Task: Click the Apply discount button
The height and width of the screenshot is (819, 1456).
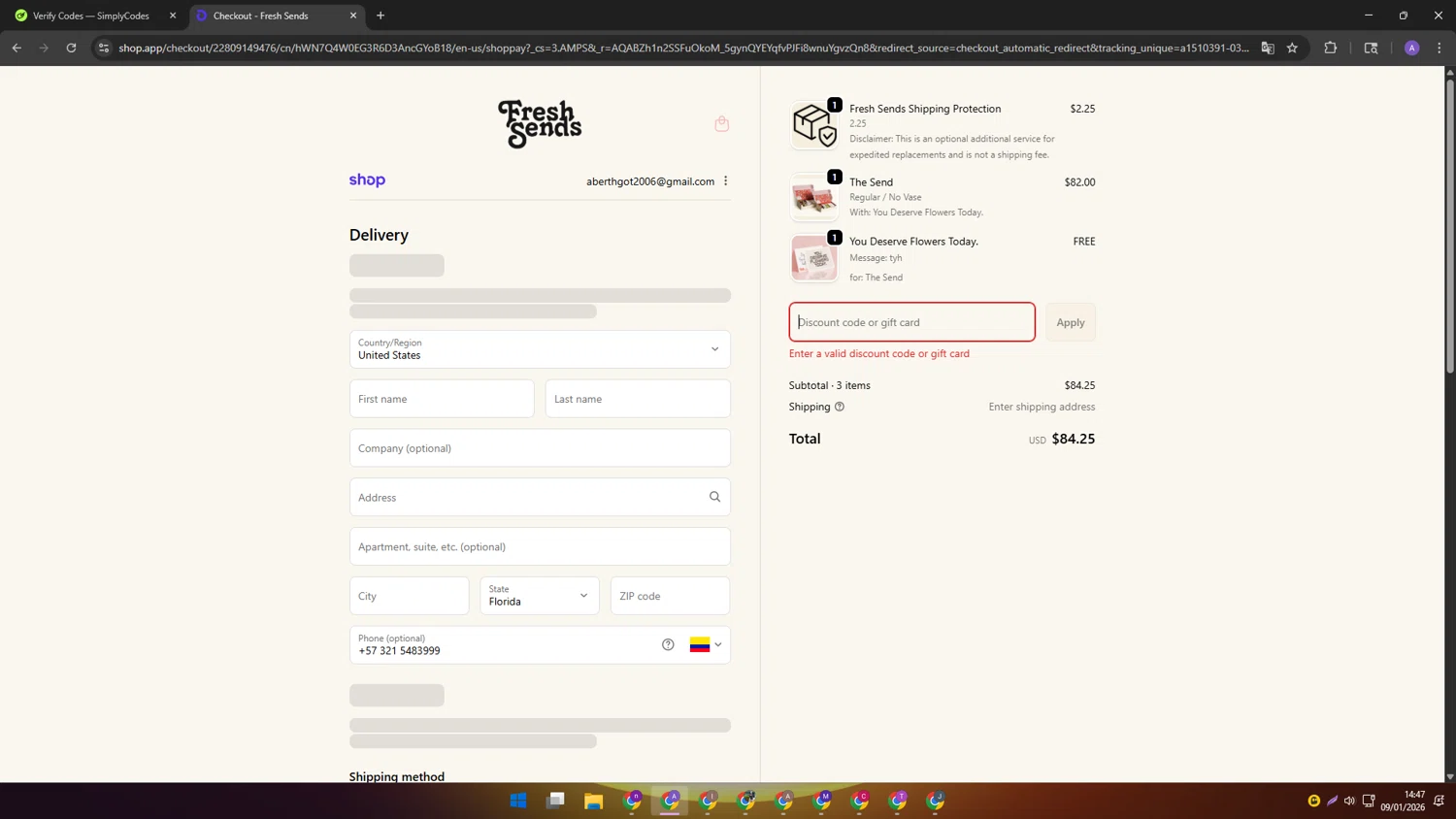Action: click(x=1071, y=322)
